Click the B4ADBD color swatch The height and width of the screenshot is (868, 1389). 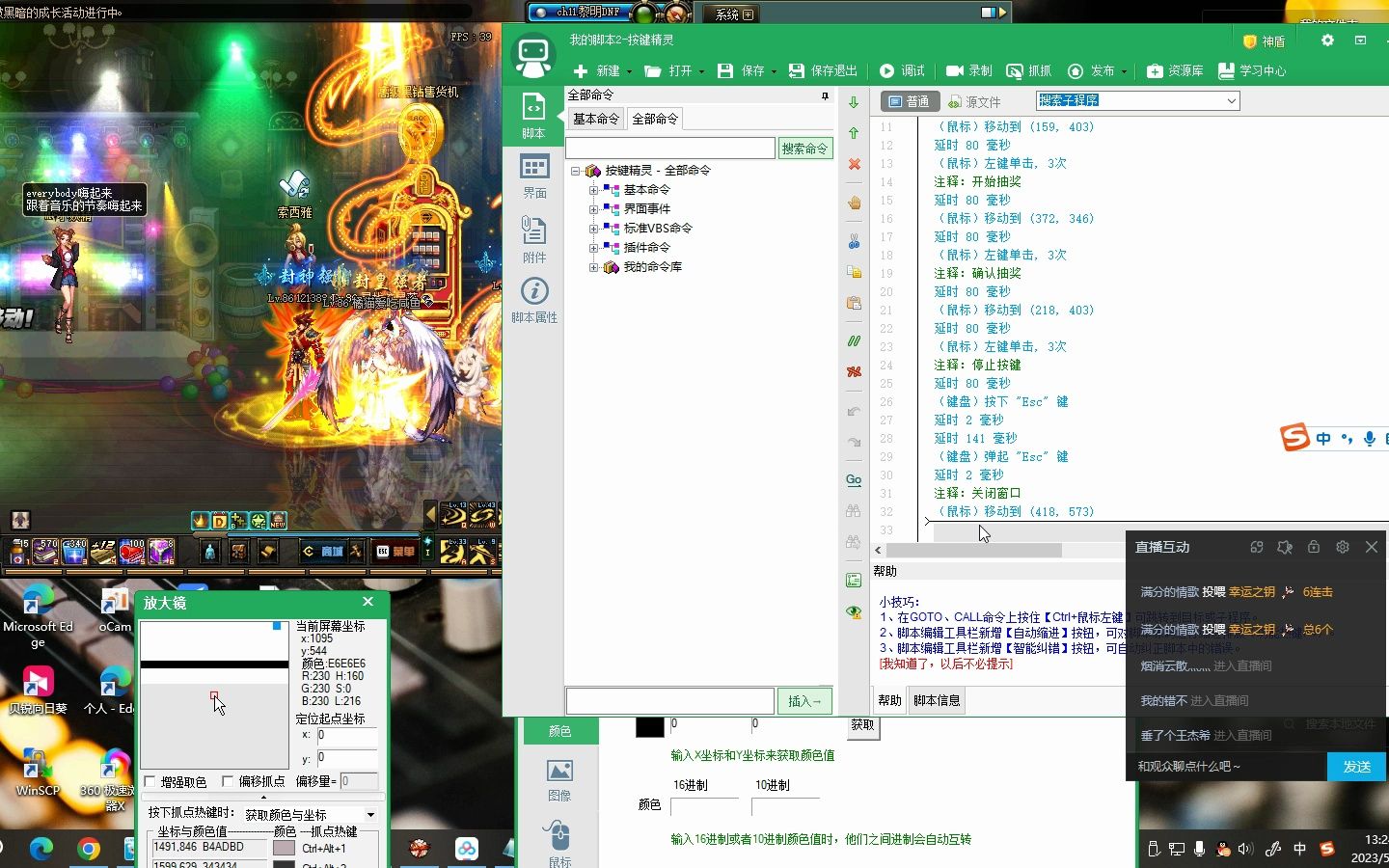coord(284,848)
